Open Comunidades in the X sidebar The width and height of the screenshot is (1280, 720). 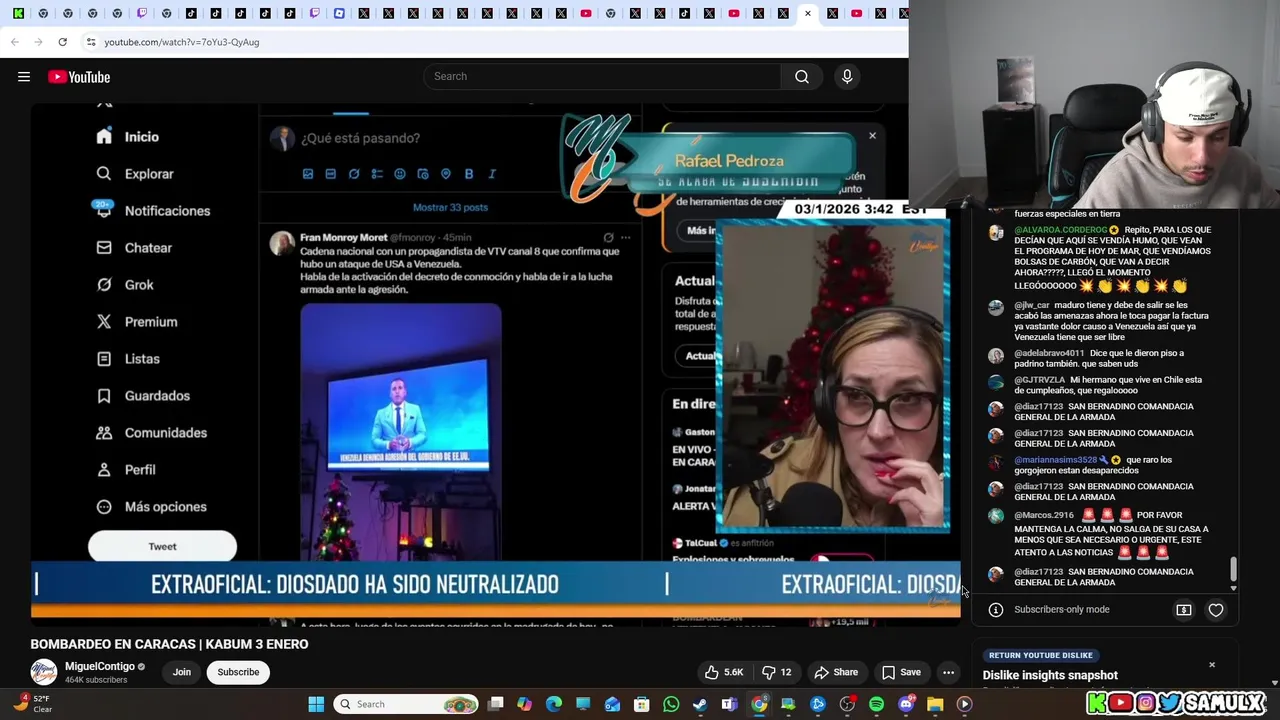(x=152, y=433)
